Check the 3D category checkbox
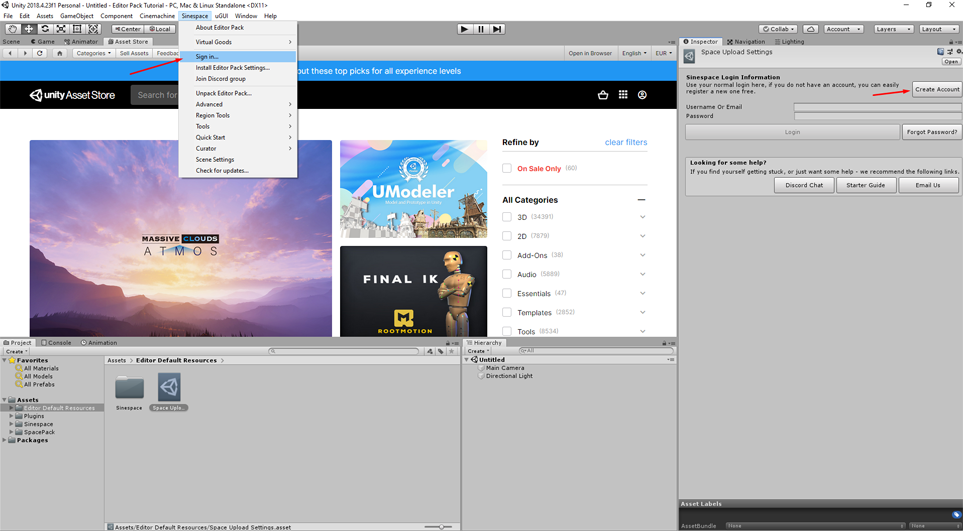This screenshot has width=963, height=531. click(x=507, y=217)
